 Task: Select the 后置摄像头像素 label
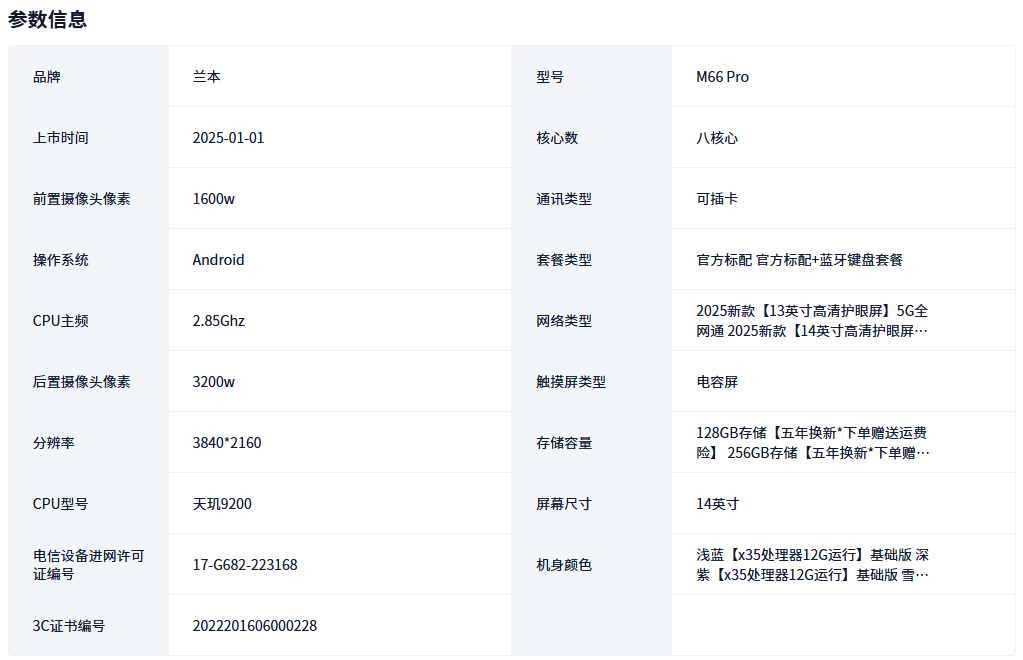point(82,382)
